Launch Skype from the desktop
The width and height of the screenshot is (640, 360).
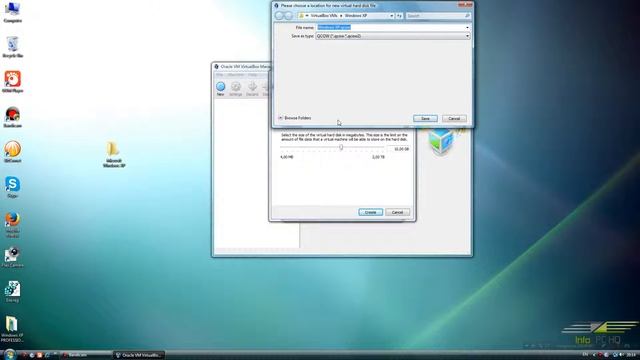pyautogui.click(x=13, y=187)
